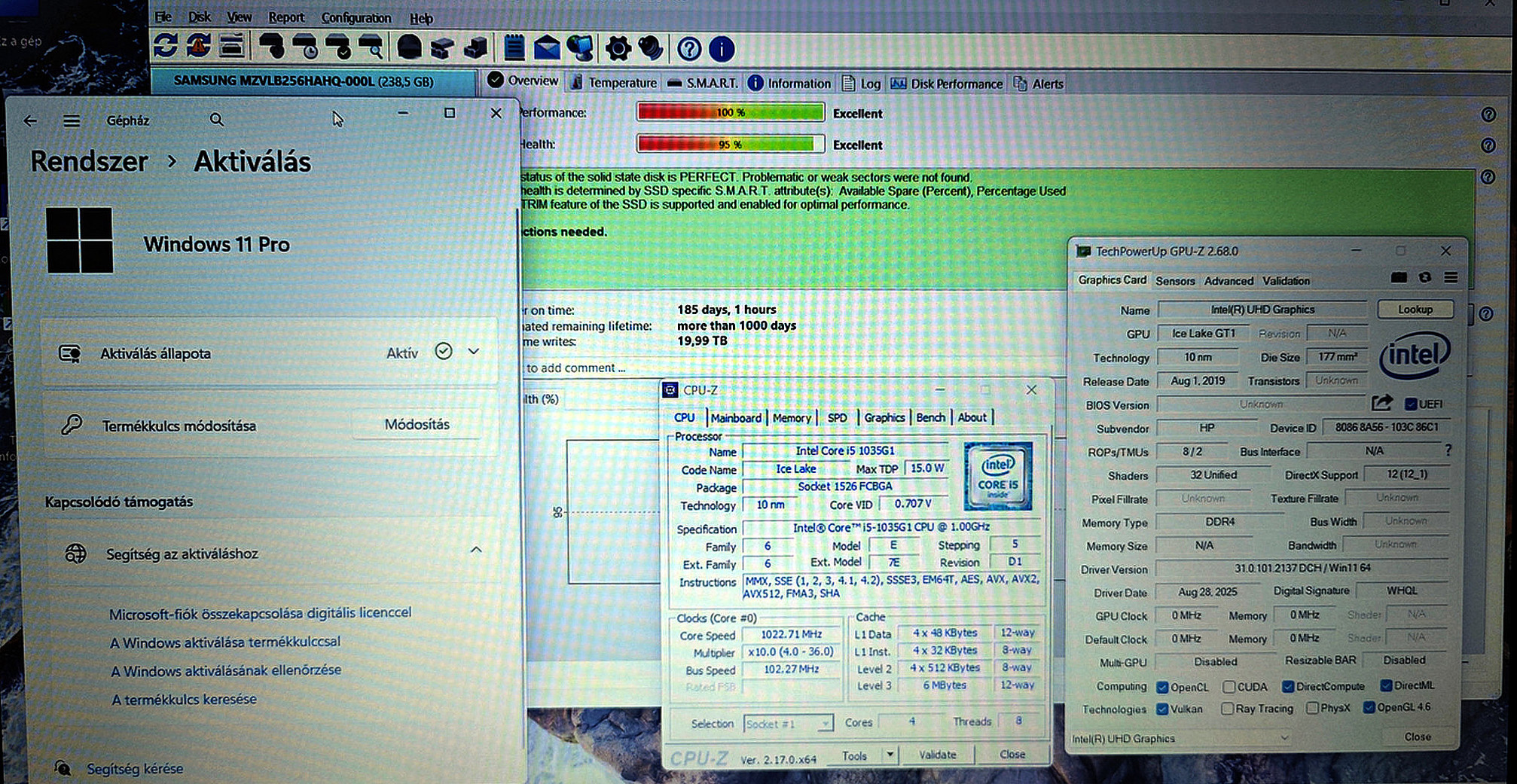Click the Módosítás button for product key
The height and width of the screenshot is (784, 1517).
(417, 424)
